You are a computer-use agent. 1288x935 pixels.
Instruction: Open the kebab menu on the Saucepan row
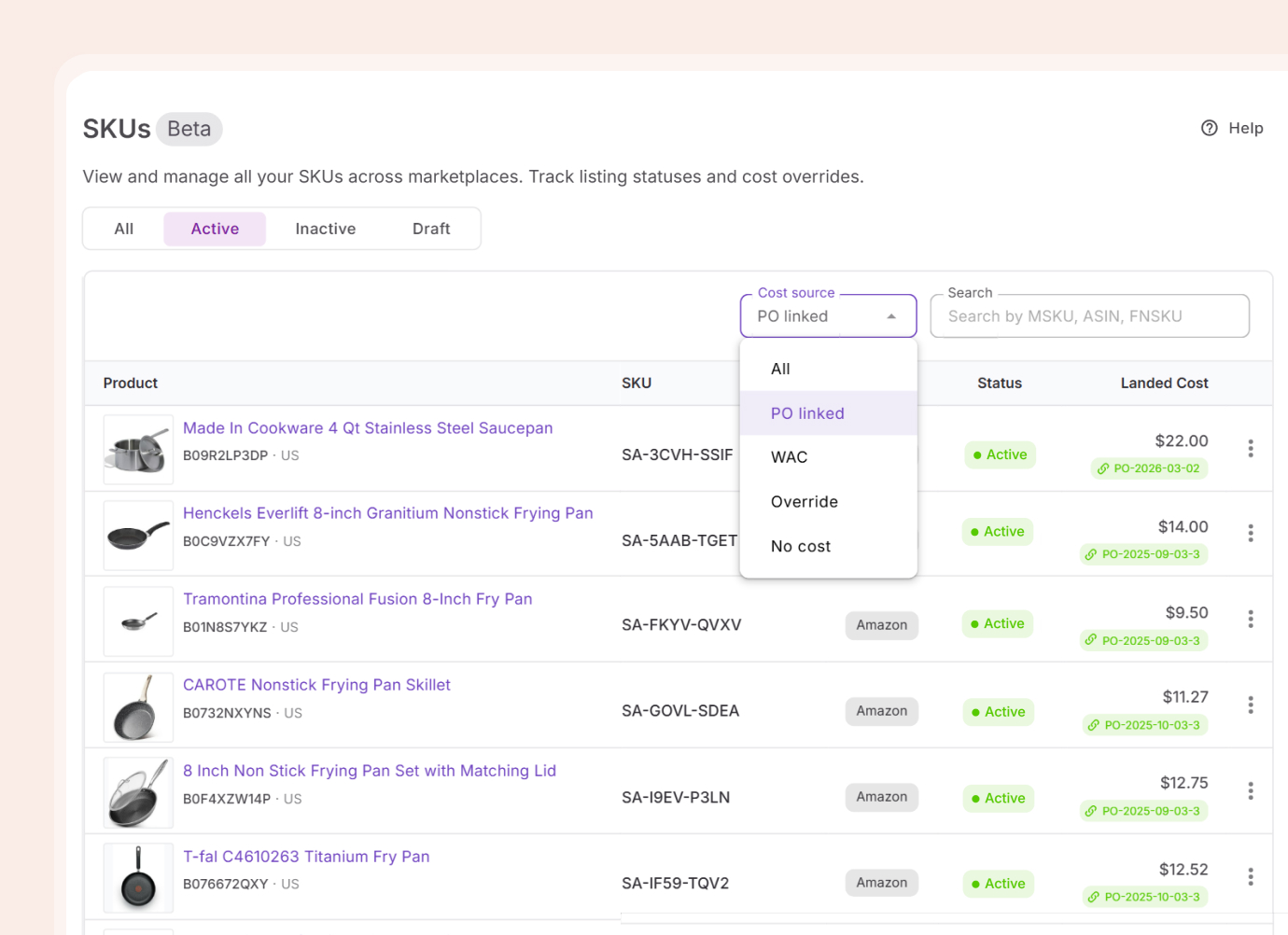1251,448
